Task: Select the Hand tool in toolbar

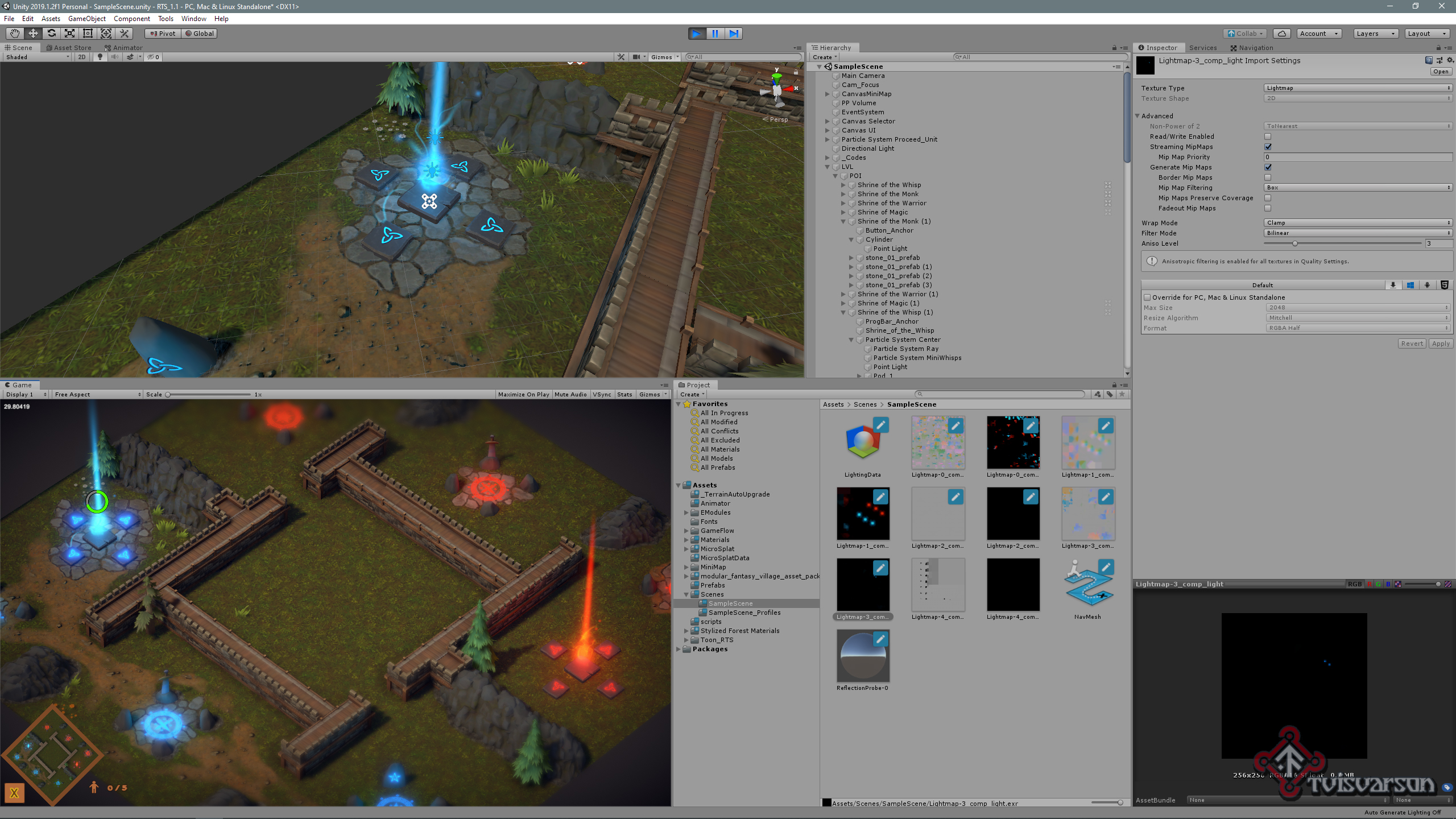Action: [15, 34]
